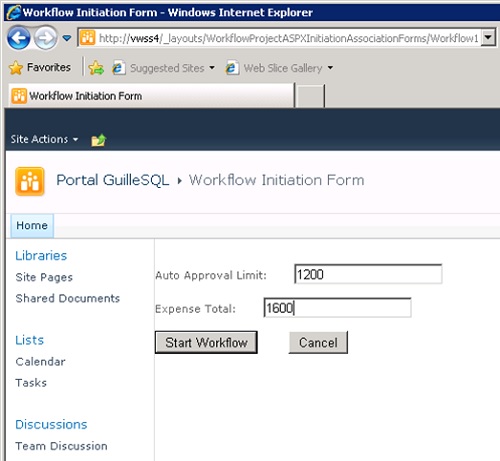Screen dimensions: 500x461
Task: Click into the Auto Approval Limit field
Action: point(368,274)
